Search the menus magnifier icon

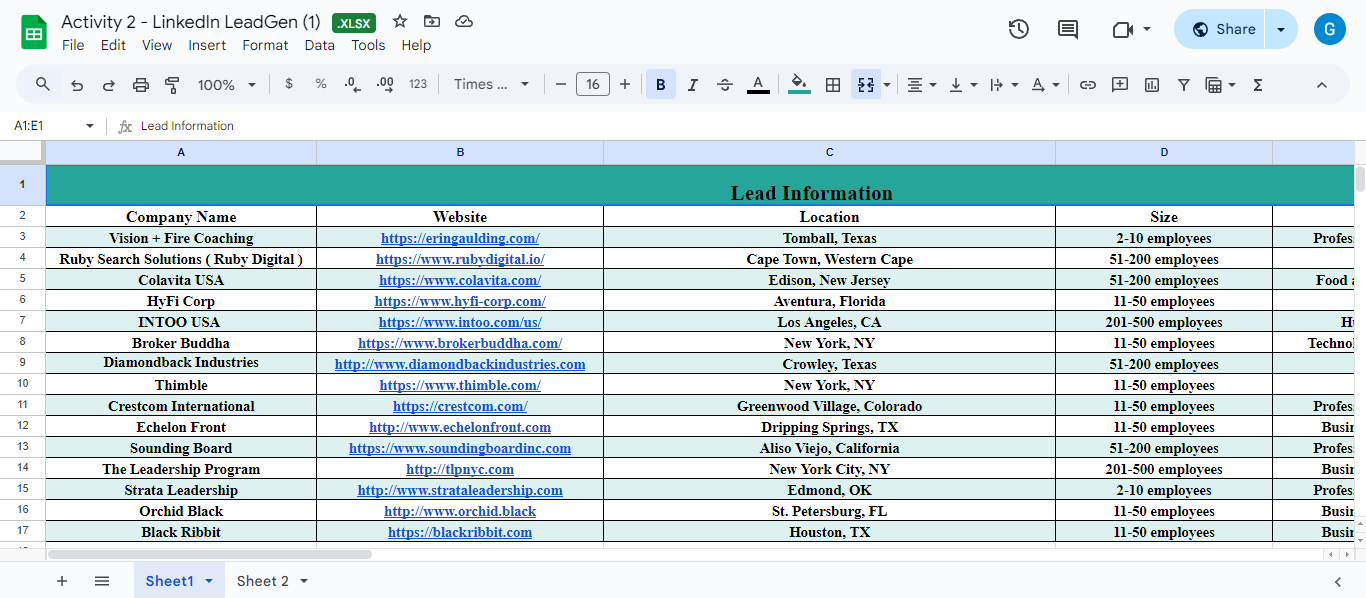click(43, 85)
